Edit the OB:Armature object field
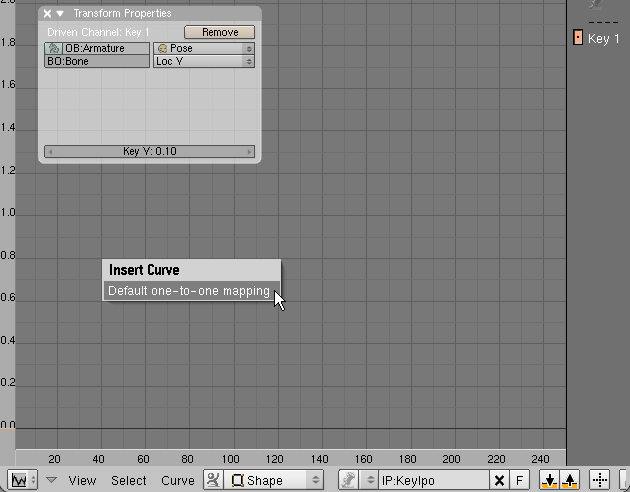 tap(106, 48)
